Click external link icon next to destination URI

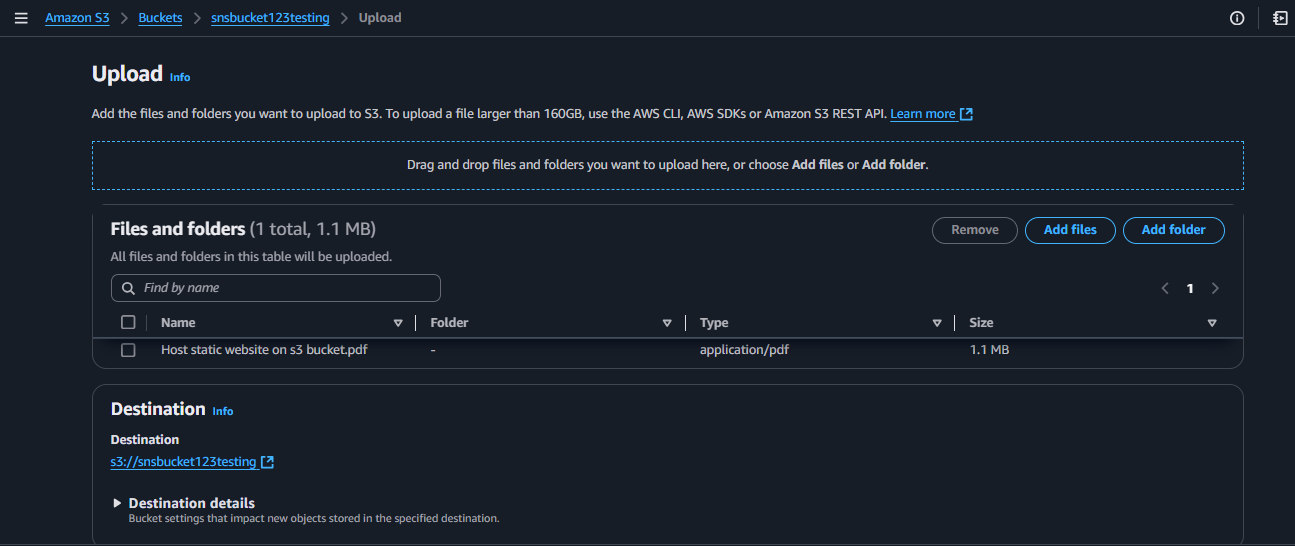point(267,462)
